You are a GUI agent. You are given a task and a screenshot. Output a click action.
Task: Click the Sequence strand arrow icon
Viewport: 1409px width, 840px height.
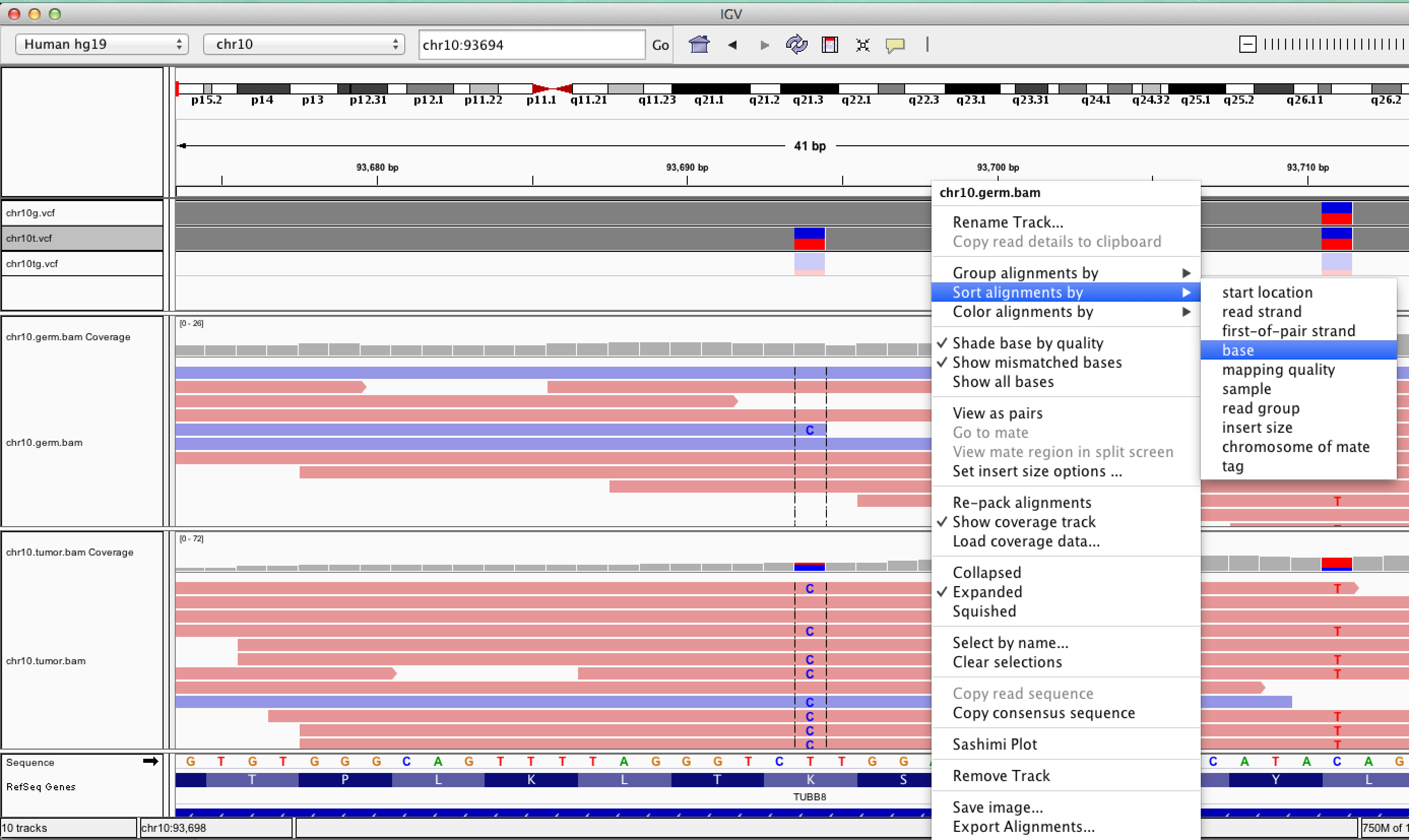click(150, 761)
